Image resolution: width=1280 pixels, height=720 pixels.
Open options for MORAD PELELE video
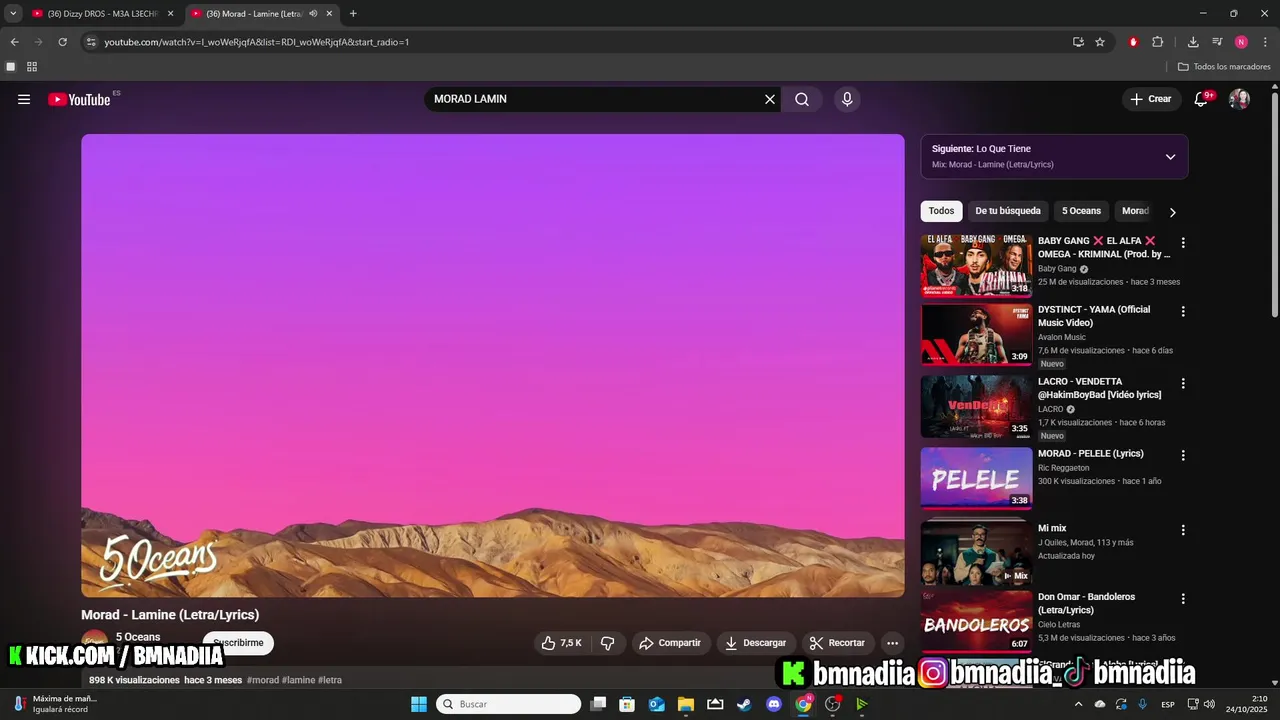[x=1183, y=456]
